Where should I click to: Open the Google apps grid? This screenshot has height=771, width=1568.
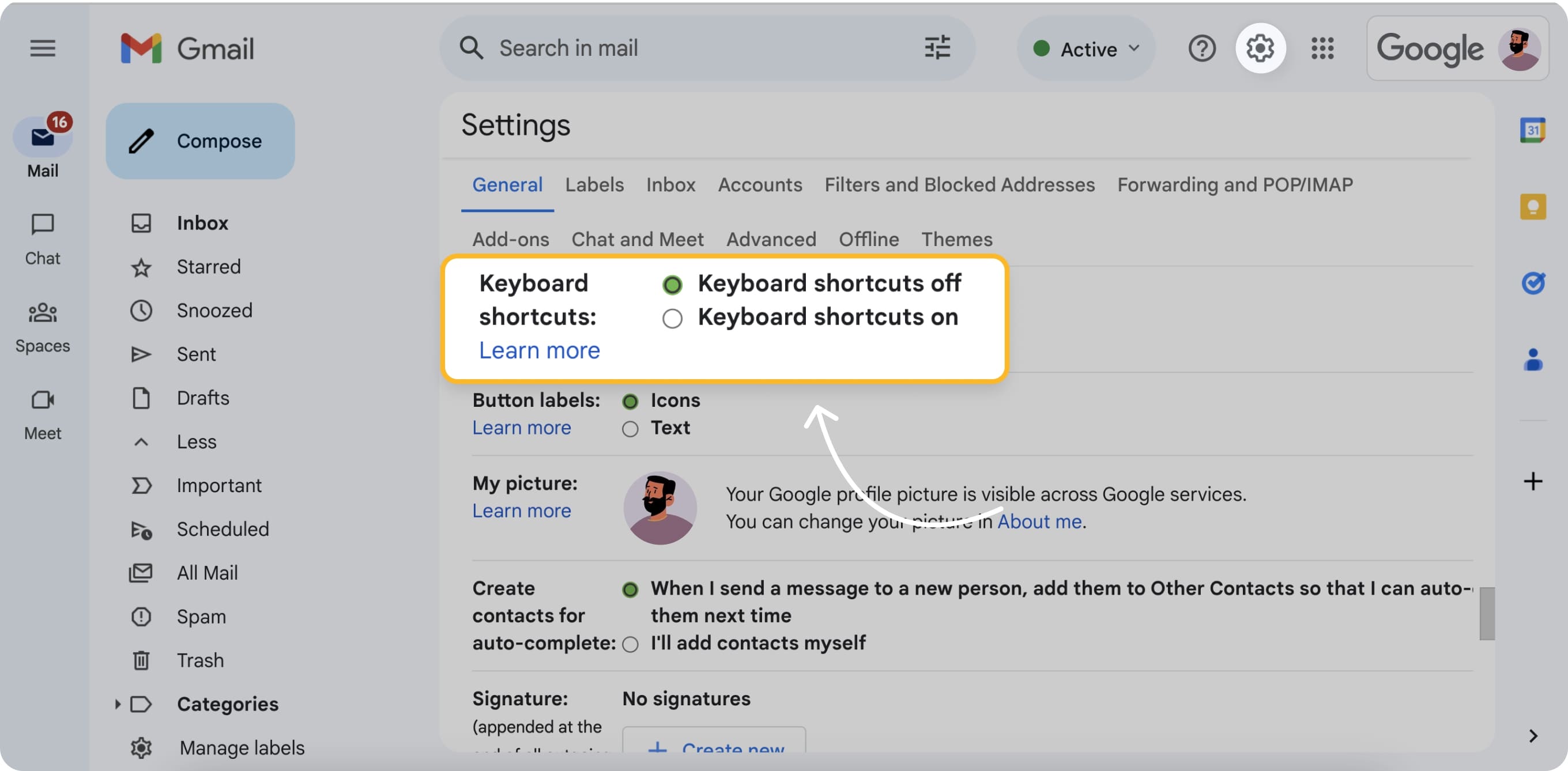click(x=1322, y=48)
